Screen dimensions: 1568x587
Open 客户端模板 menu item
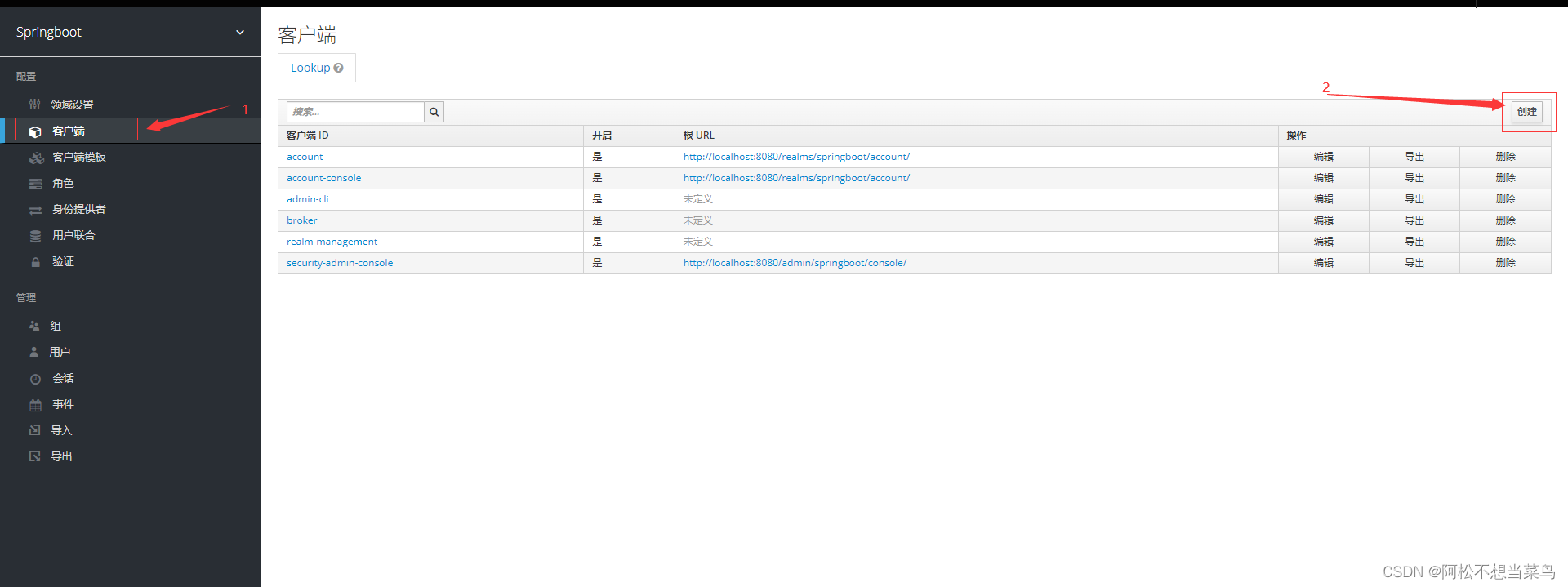pos(79,157)
